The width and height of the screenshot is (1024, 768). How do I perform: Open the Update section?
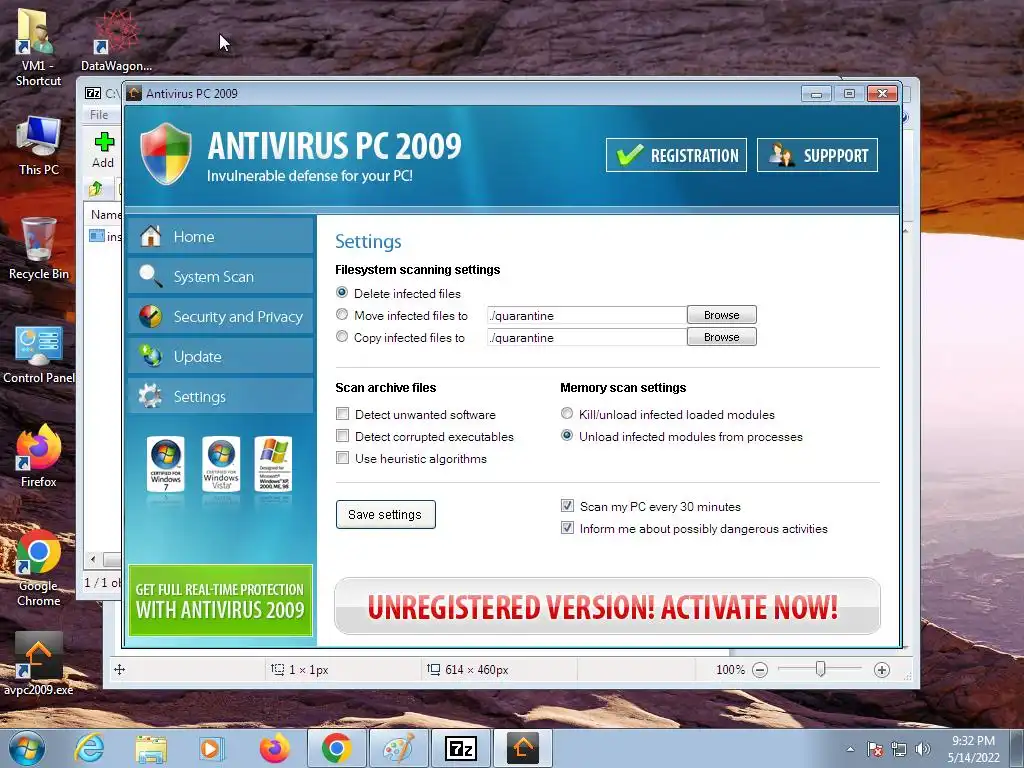pos(220,357)
